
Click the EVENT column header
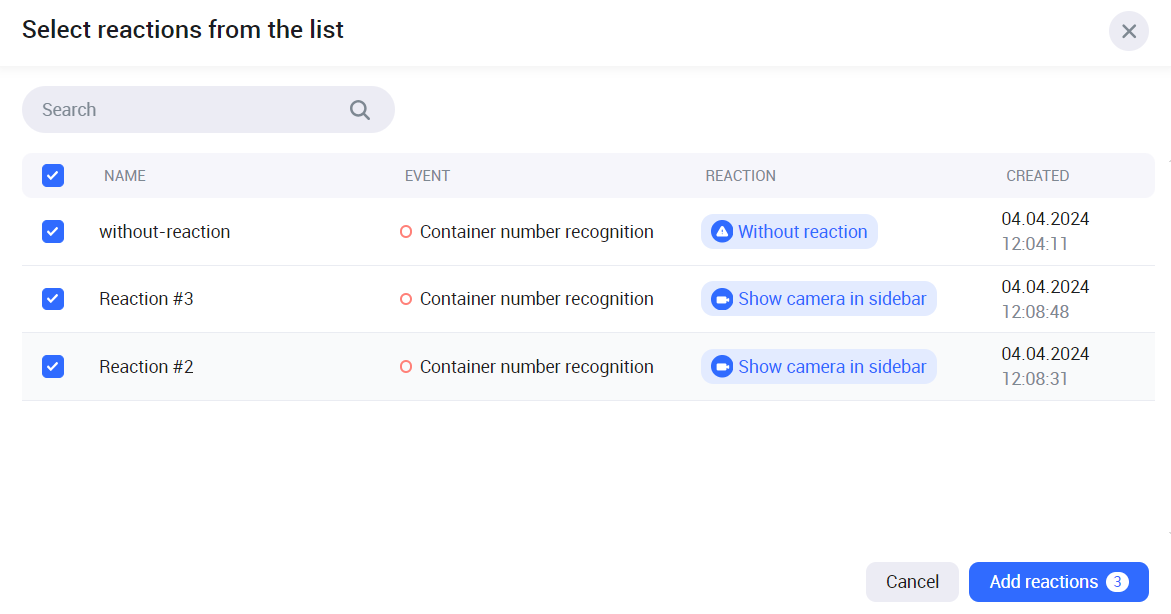[x=427, y=176]
